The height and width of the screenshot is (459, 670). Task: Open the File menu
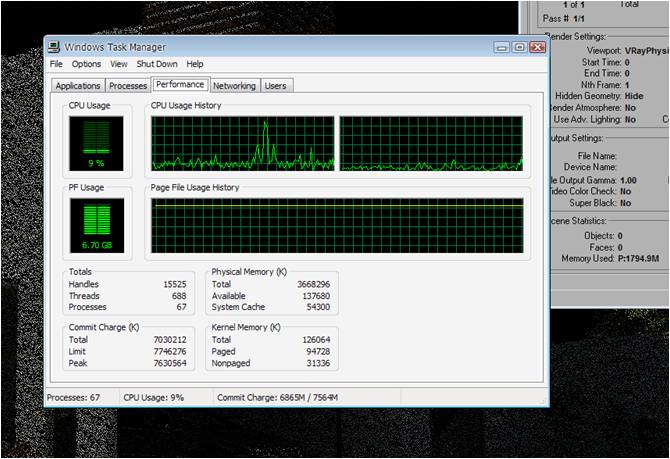[56, 64]
